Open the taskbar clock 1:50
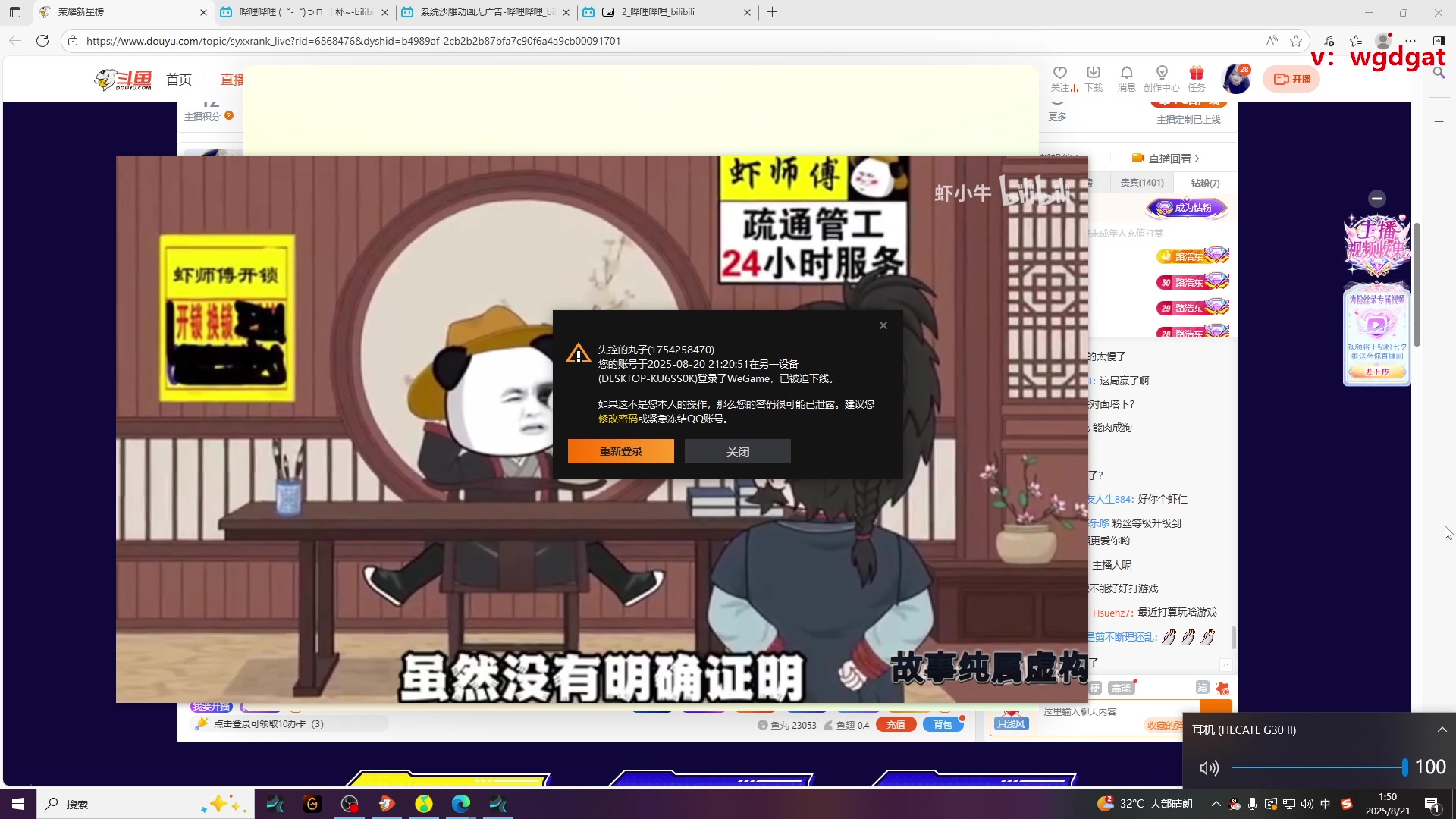This screenshot has height=819, width=1456. click(x=1387, y=804)
